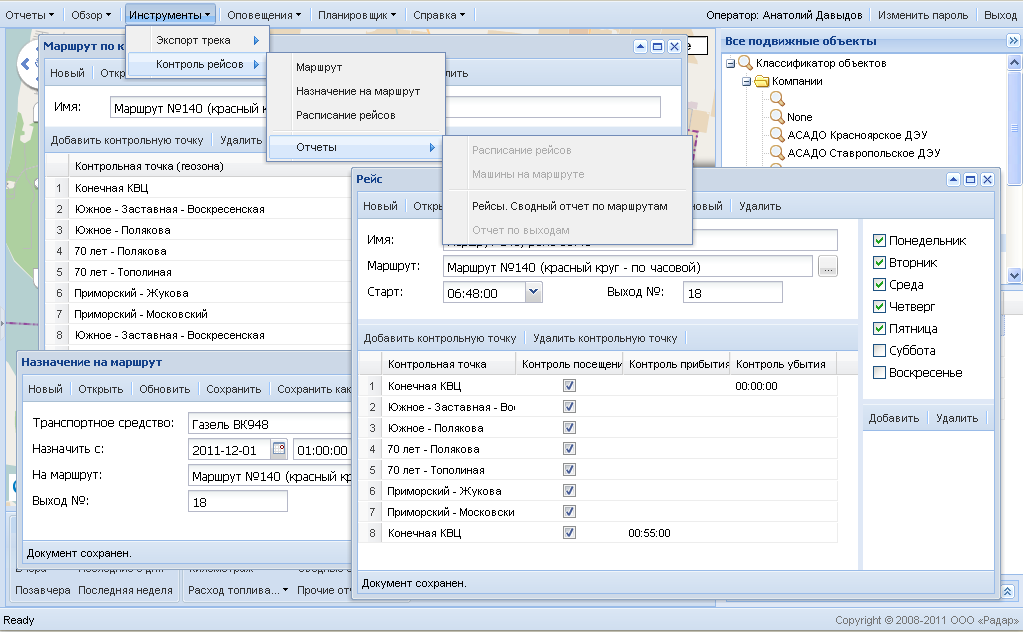Choose Расписание рейсов under Контроль рейсов
The height and width of the screenshot is (632, 1023).
(356, 115)
